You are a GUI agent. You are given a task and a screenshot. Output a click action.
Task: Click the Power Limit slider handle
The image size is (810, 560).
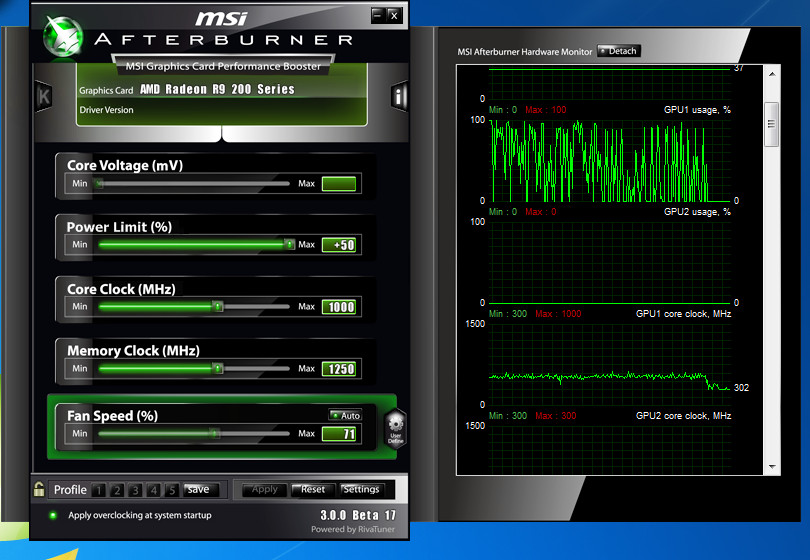point(289,244)
